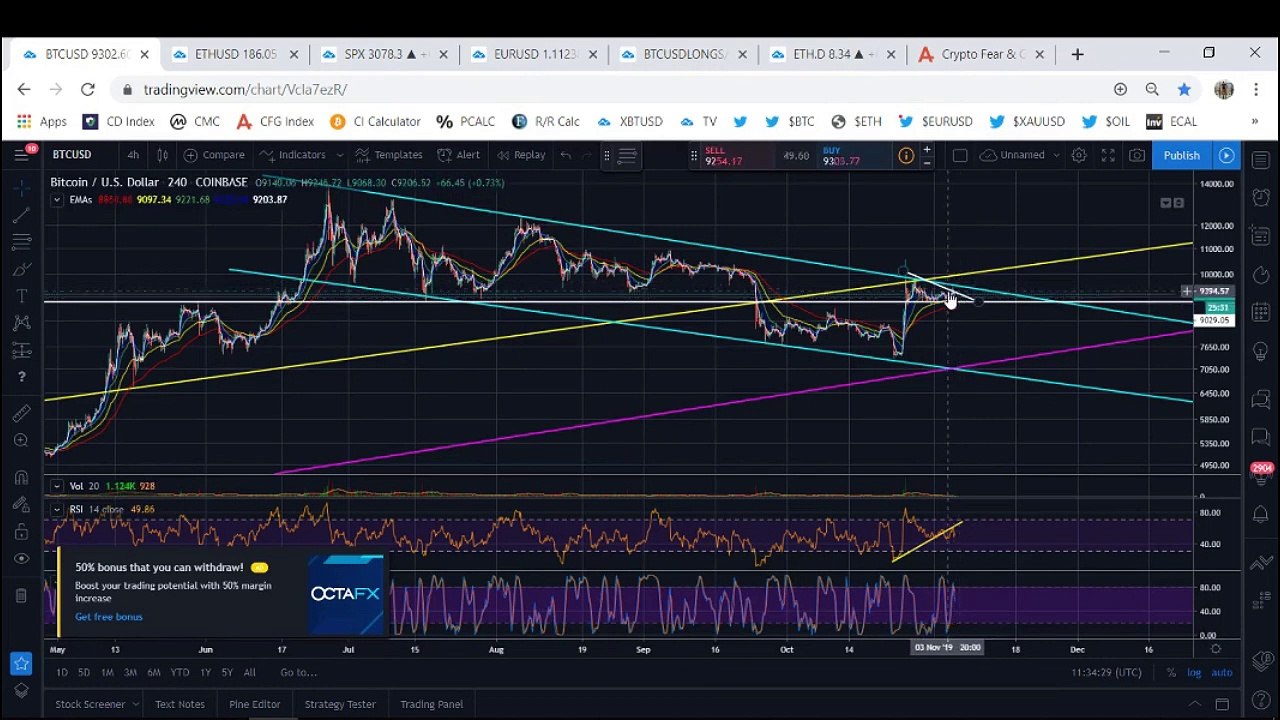Screen dimensions: 1280x720
Task: Select the zoom-in magnifier tool
Action: click(21, 440)
